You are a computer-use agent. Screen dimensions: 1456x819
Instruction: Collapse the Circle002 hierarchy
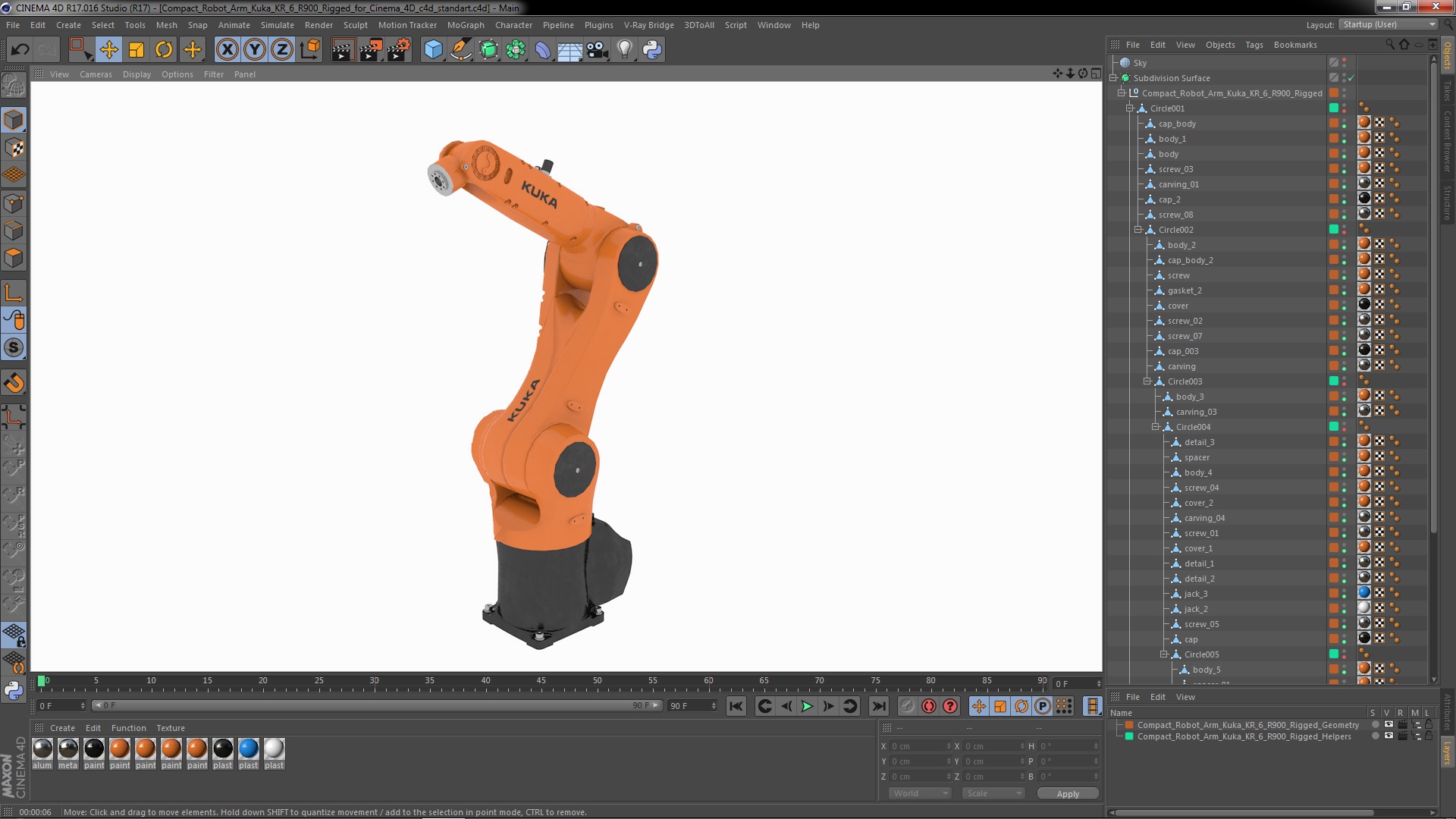click(1138, 230)
